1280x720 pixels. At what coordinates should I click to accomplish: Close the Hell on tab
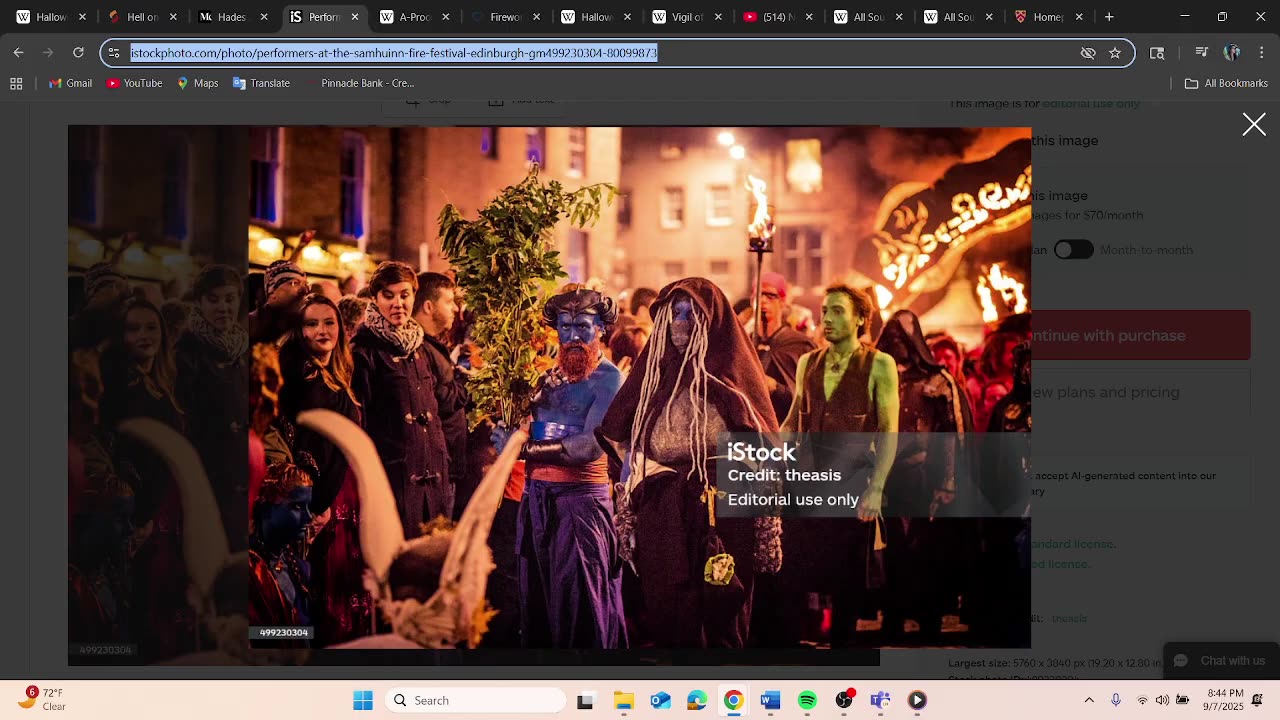173,17
